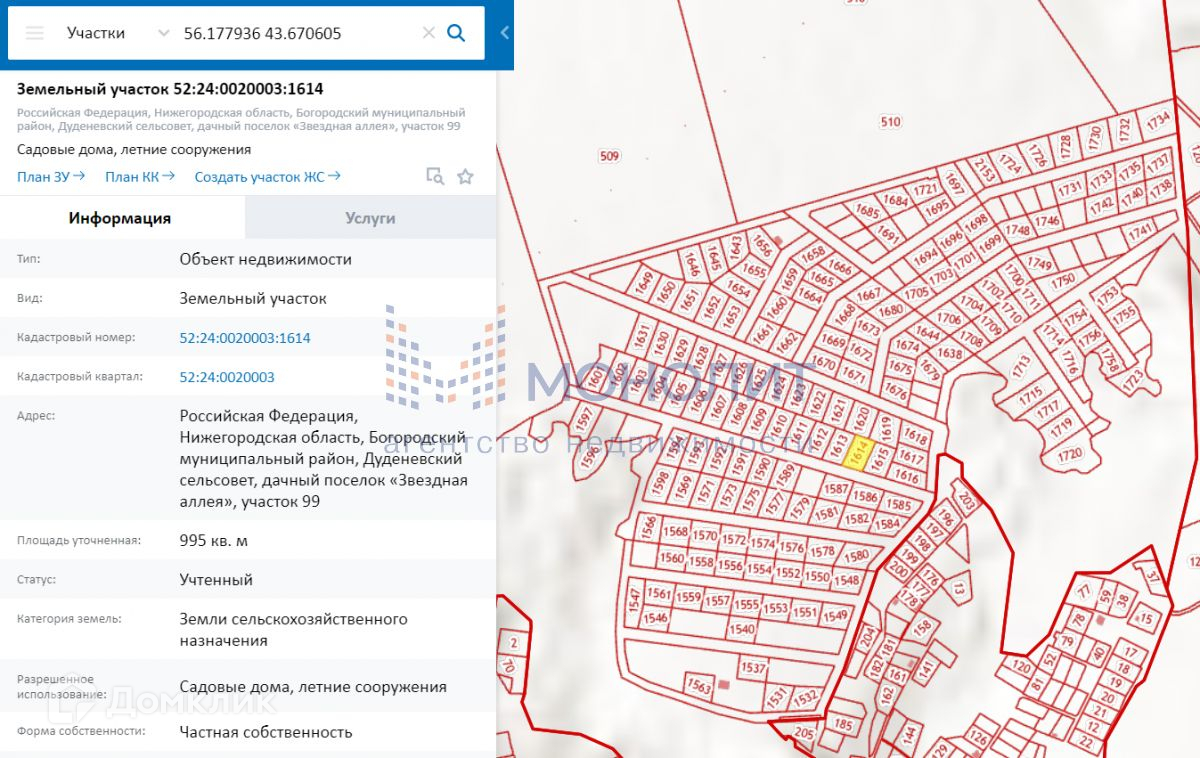1200x758 pixels.
Task: Open the Участки search type dropdown
Action: [x=118, y=33]
